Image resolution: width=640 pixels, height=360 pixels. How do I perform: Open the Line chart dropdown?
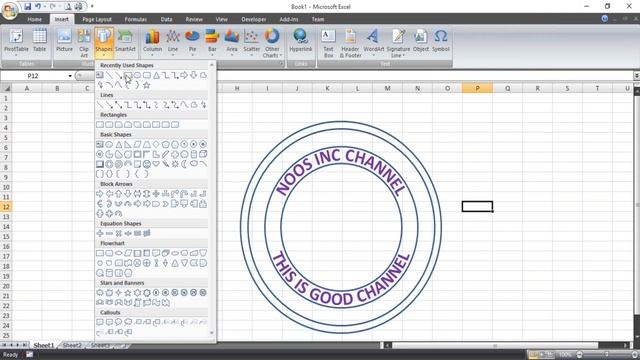click(173, 43)
